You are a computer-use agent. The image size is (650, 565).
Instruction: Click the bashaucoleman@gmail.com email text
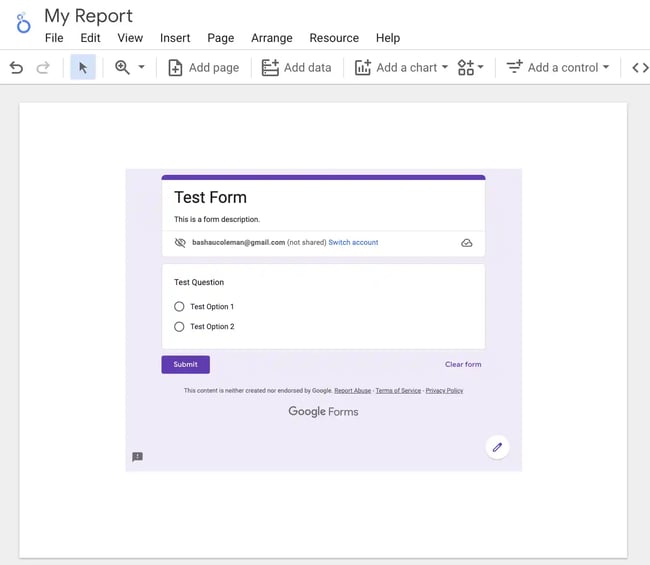[x=238, y=242]
